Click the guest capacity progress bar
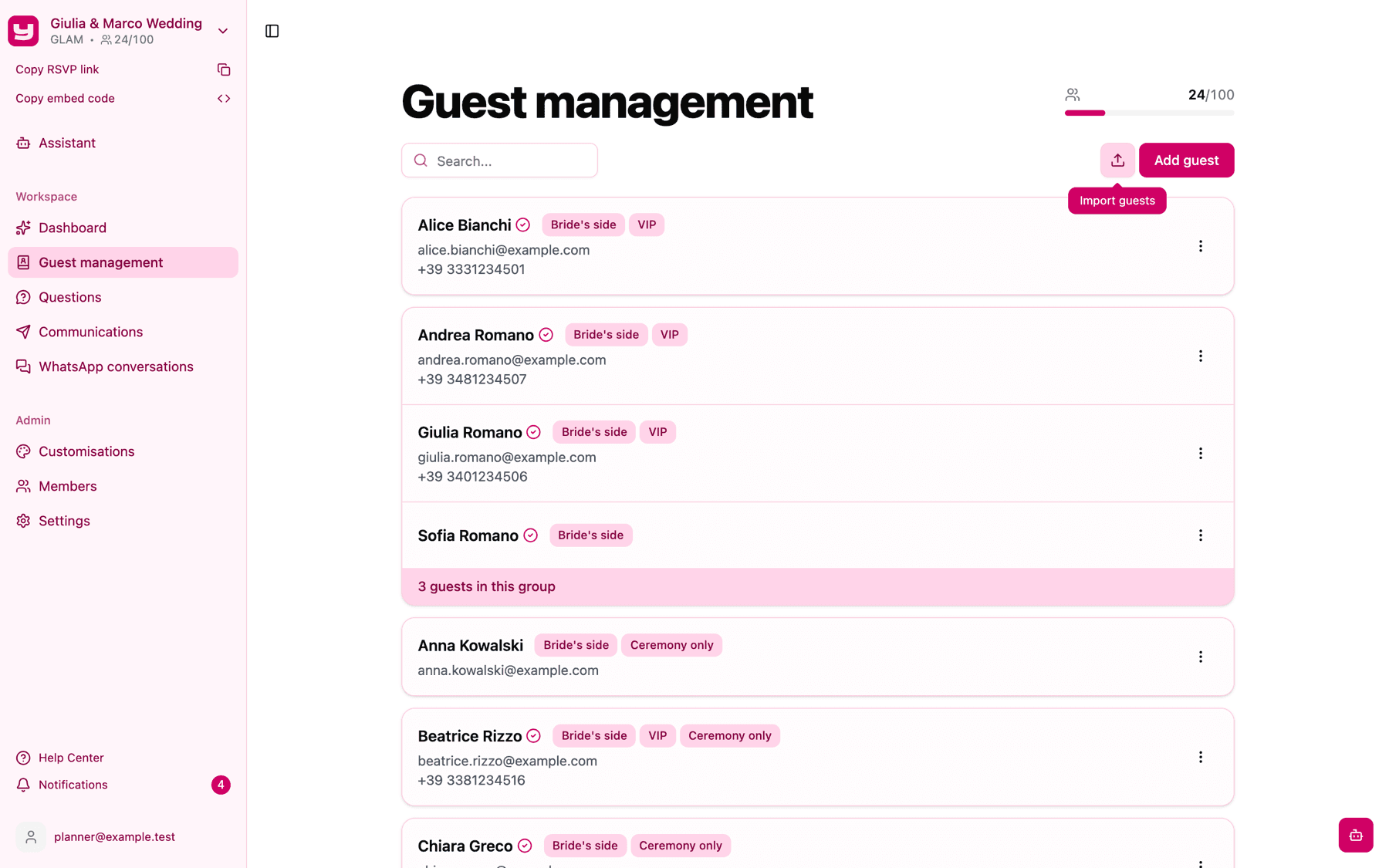 (1149, 113)
